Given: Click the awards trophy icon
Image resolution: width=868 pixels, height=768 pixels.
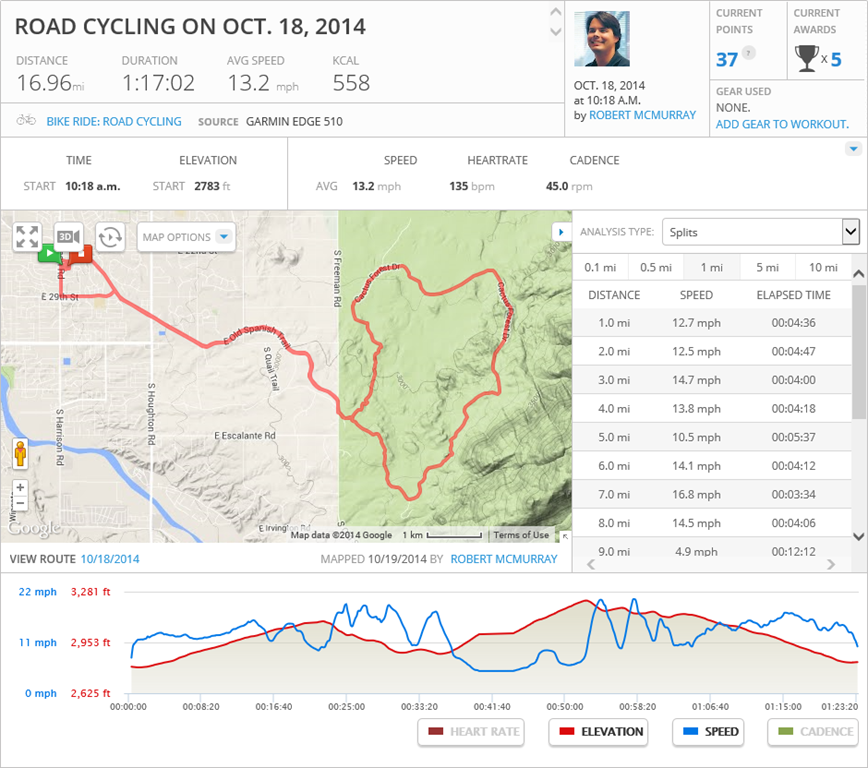Looking at the screenshot, I should [806, 59].
